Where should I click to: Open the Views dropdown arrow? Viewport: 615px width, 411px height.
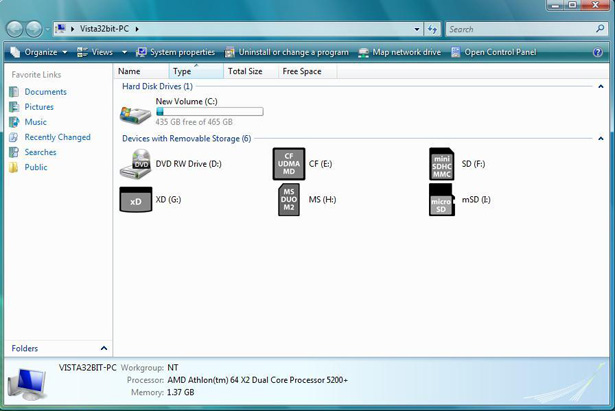pyautogui.click(x=124, y=52)
